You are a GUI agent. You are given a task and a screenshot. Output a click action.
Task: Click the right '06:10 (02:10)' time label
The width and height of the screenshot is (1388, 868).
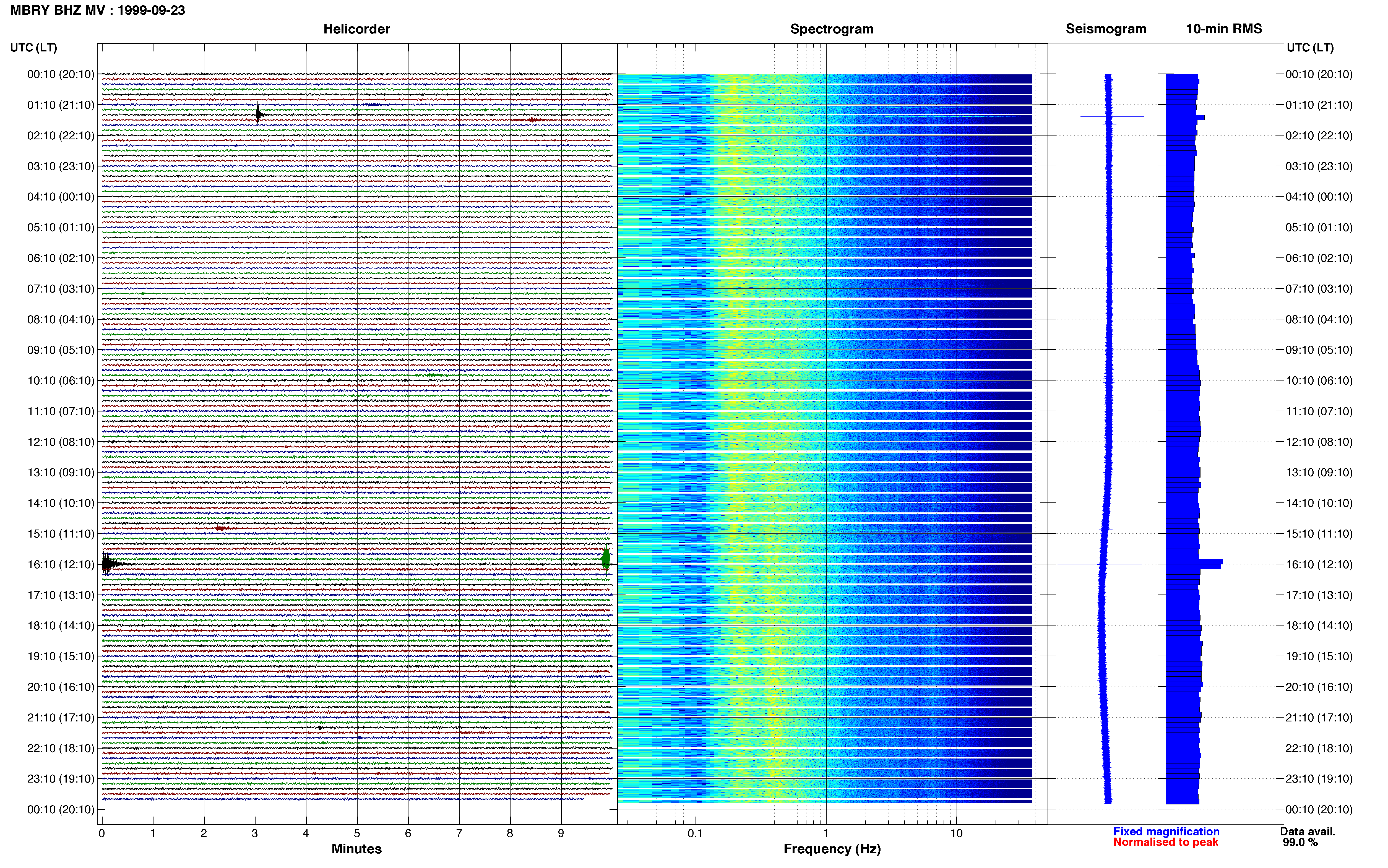[1319, 258]
